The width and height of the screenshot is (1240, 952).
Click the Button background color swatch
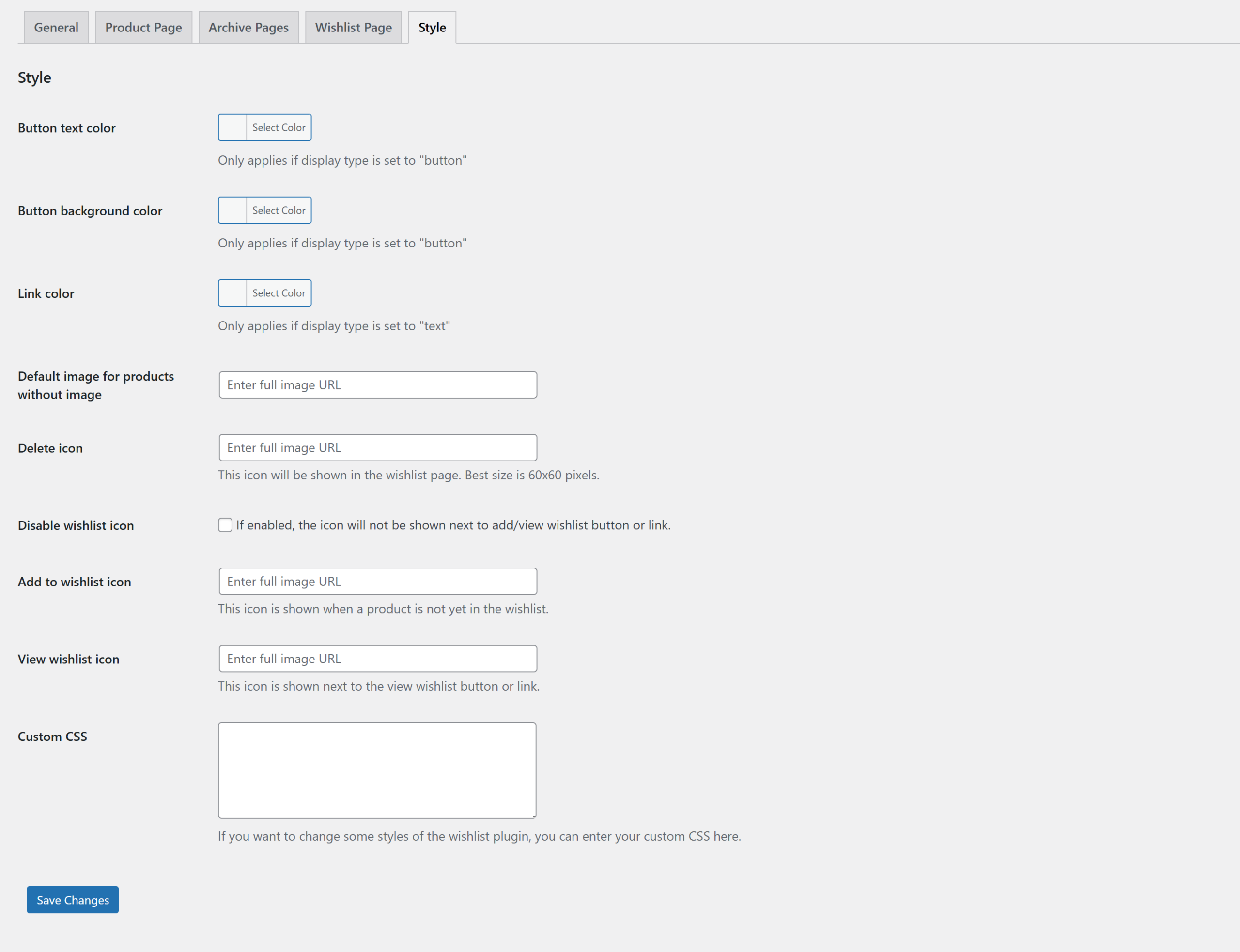(233, 210)
